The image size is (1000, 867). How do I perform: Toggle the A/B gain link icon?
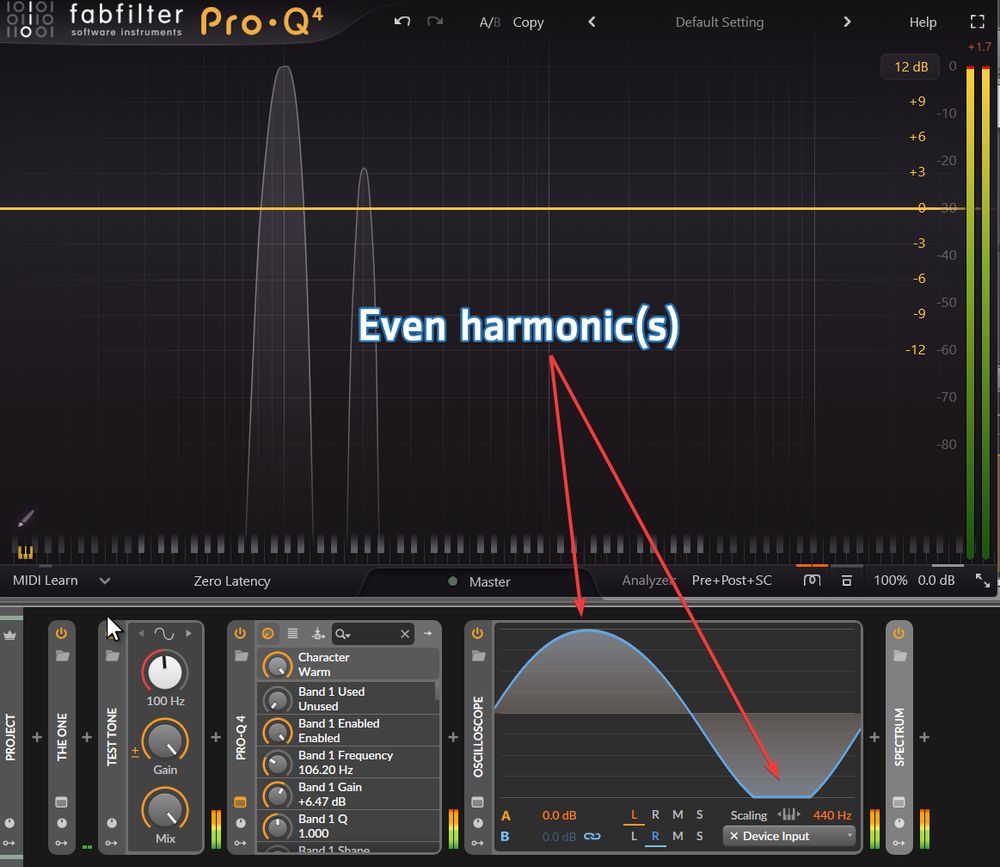[592, 836]
